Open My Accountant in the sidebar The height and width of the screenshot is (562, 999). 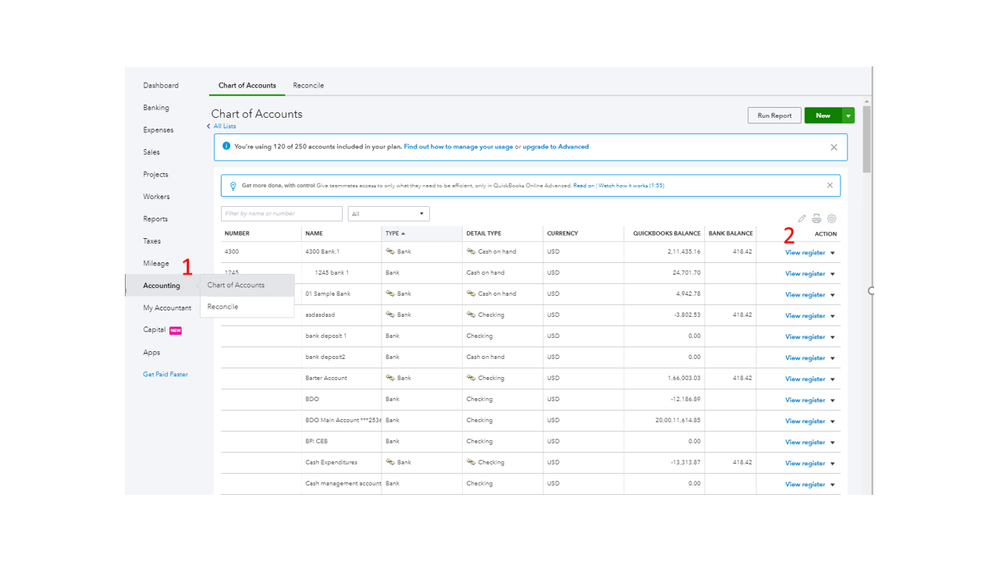[x=167, y=308]
